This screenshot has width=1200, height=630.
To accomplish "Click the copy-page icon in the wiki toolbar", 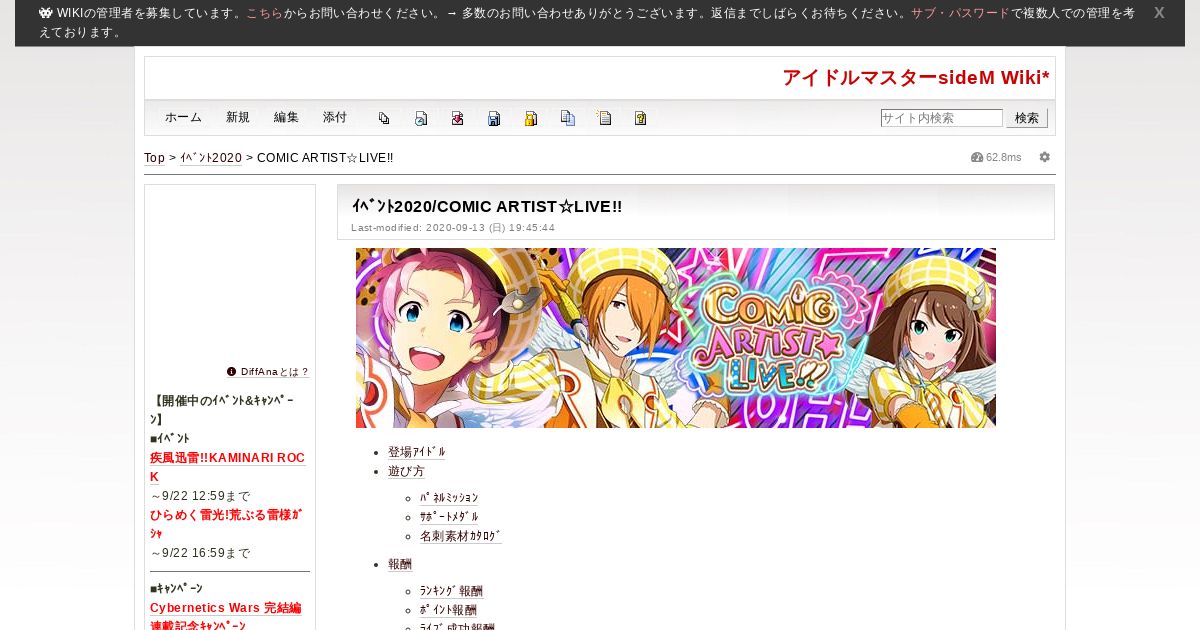I will 384,118.
